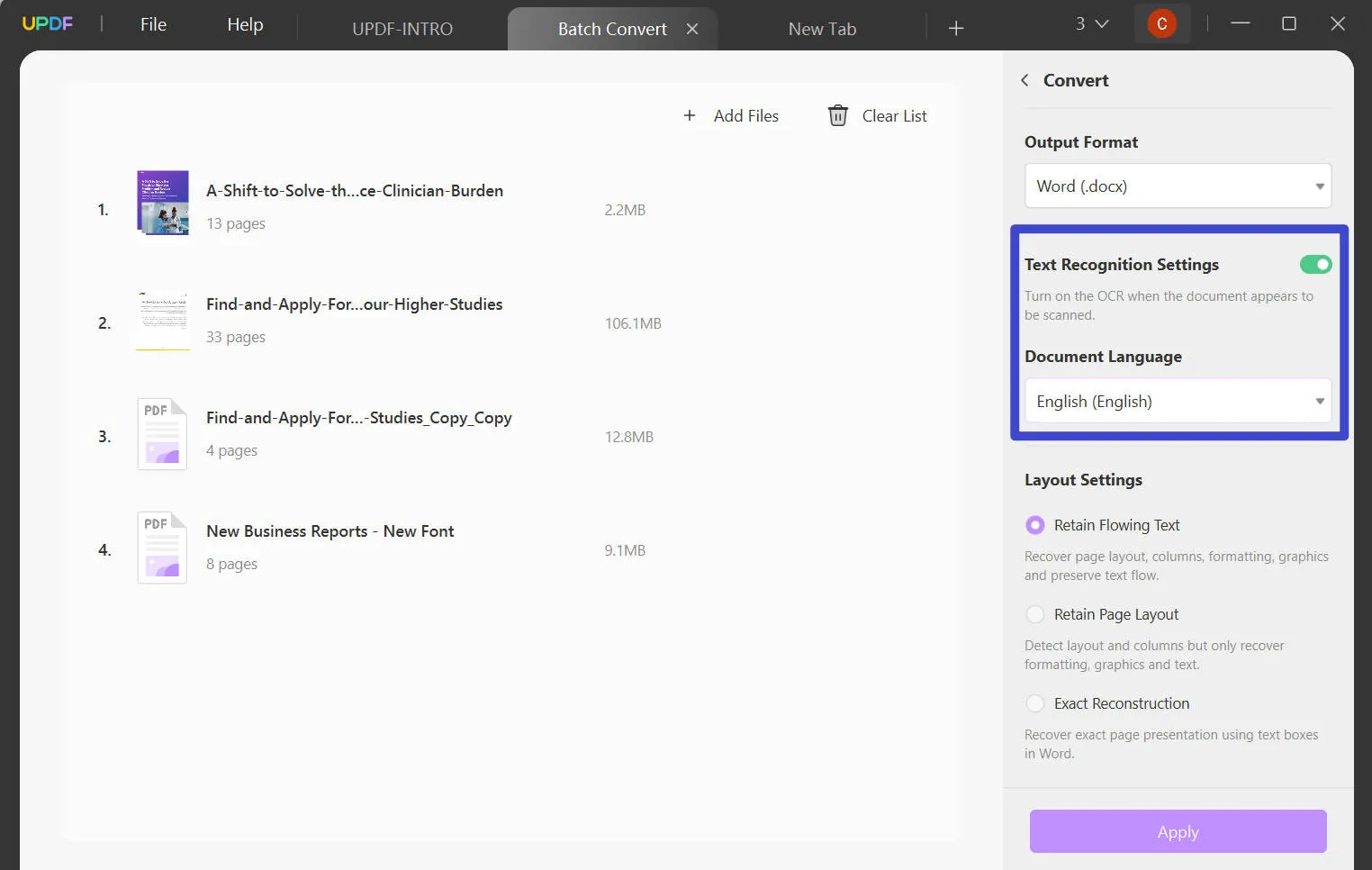
Task: Click the 9.1MB file size
Action: pyautogui.click(x=625, y=550)
